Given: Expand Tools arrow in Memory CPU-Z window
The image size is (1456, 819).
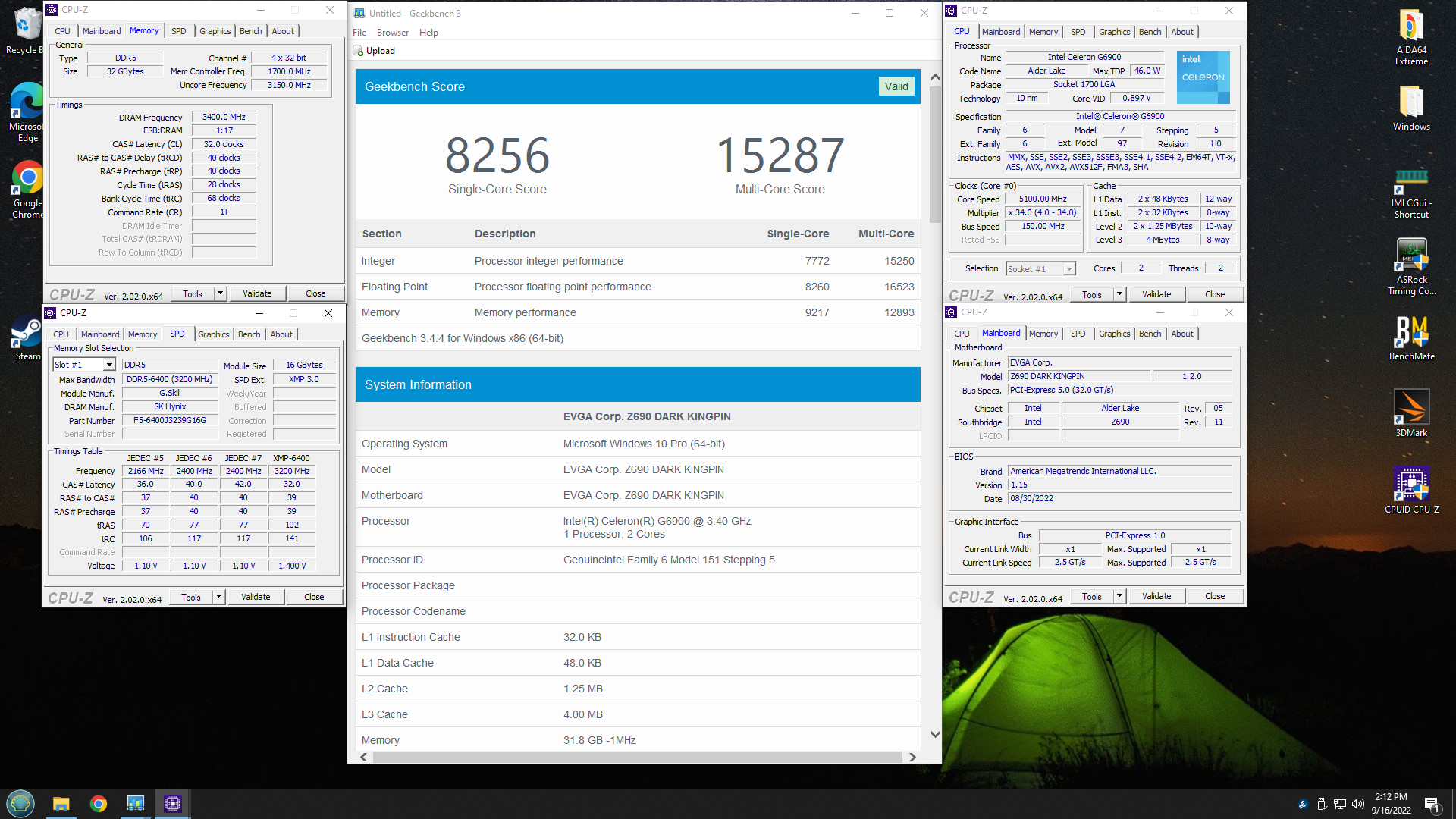Looking at the screenshot, I should tap(220, 293).
